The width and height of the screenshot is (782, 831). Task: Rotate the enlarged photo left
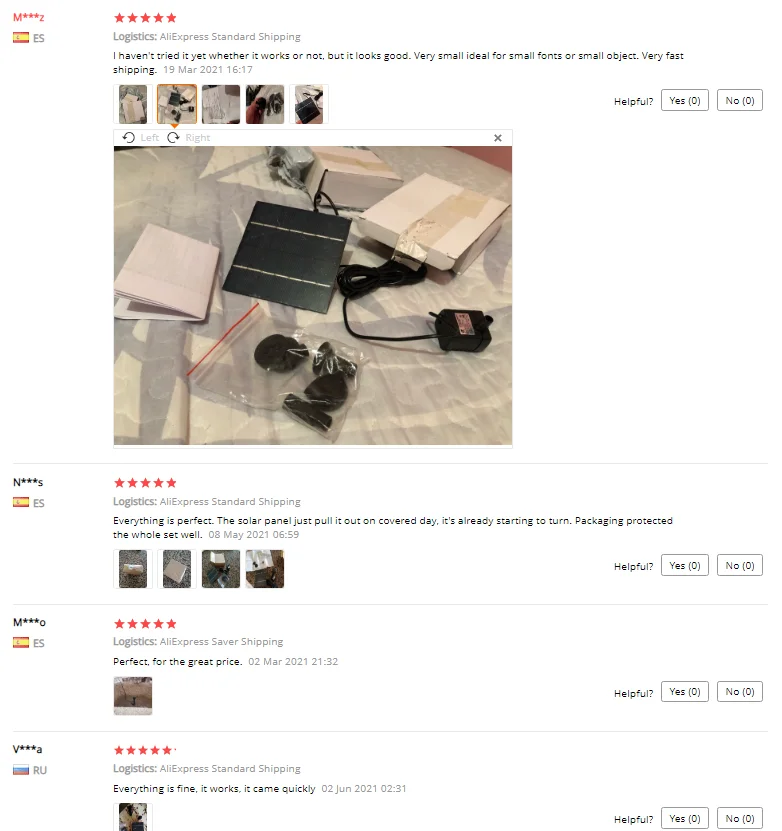[140, 138]
